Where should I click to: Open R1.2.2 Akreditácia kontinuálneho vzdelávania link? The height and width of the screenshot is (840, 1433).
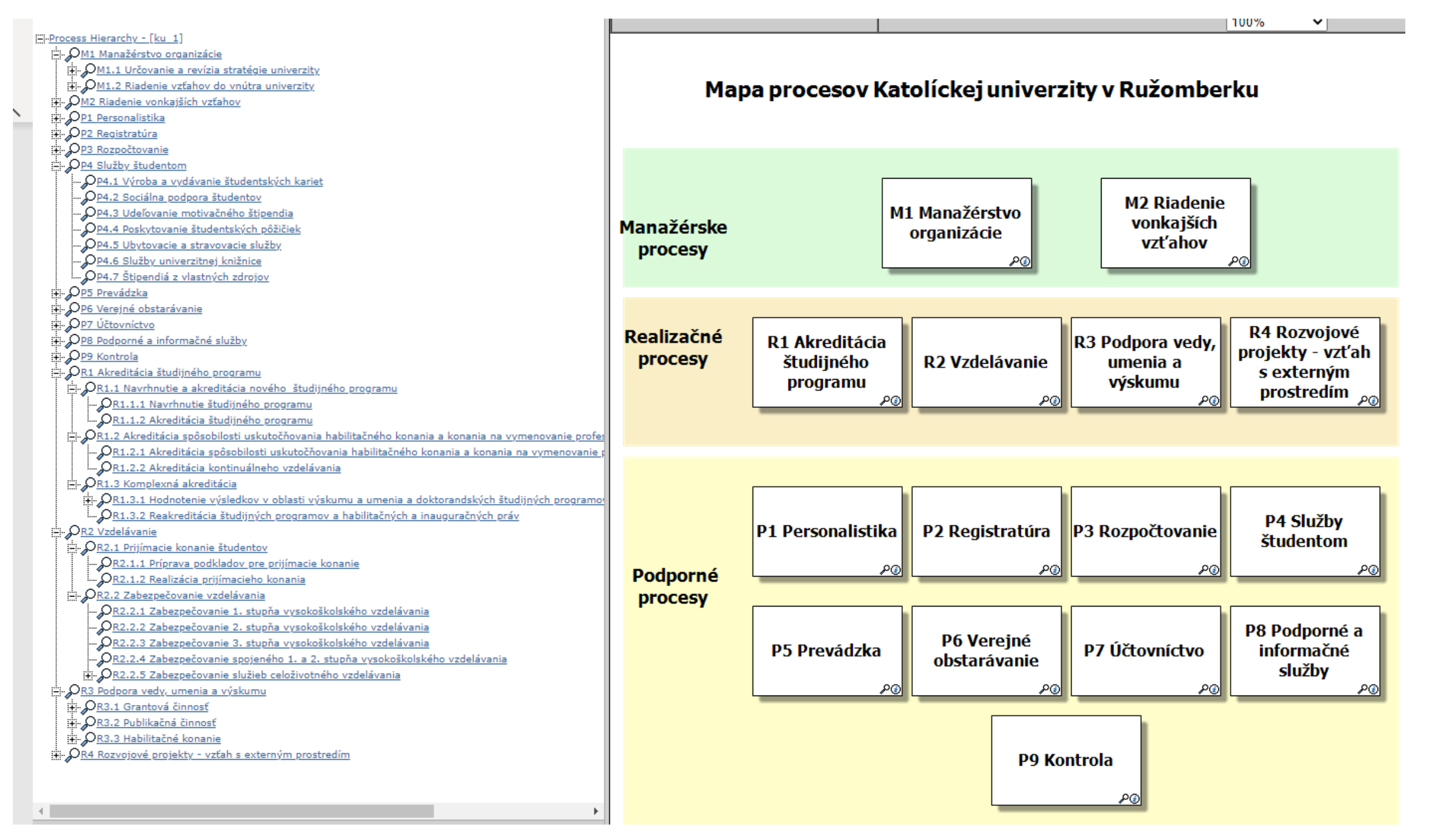pos(226,468)
